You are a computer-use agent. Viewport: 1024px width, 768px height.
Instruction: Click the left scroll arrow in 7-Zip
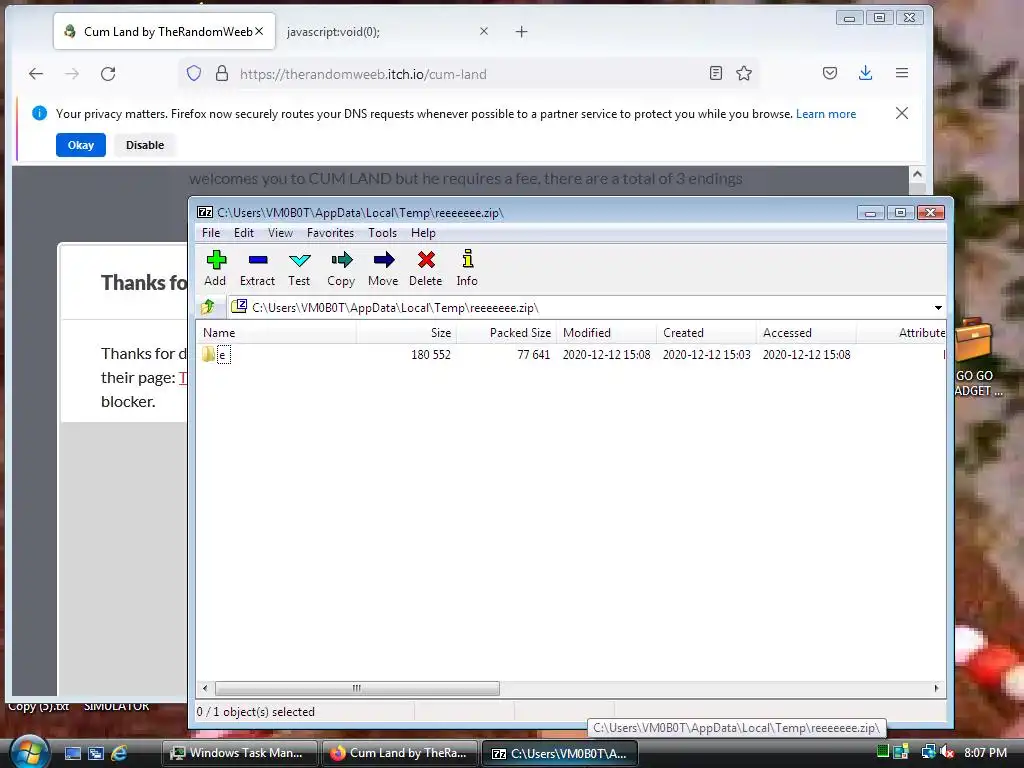tap(205, 688)
